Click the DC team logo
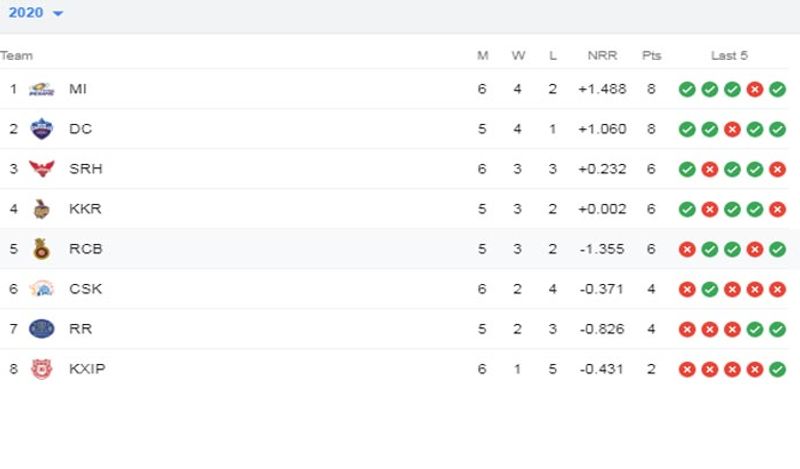The image size is (800, 469). [41, 129]
